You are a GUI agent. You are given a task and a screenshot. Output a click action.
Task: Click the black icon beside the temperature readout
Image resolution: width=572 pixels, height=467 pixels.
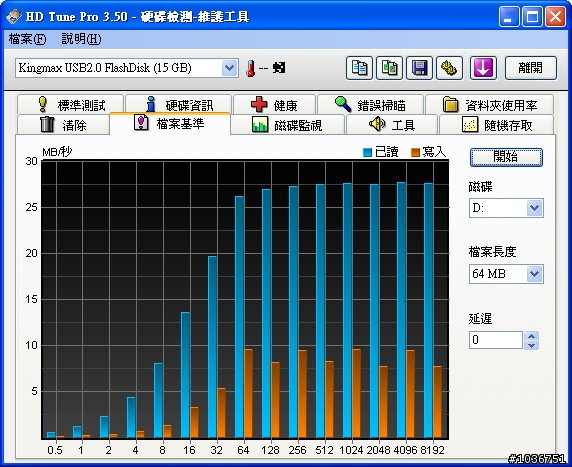coord(279,67)
